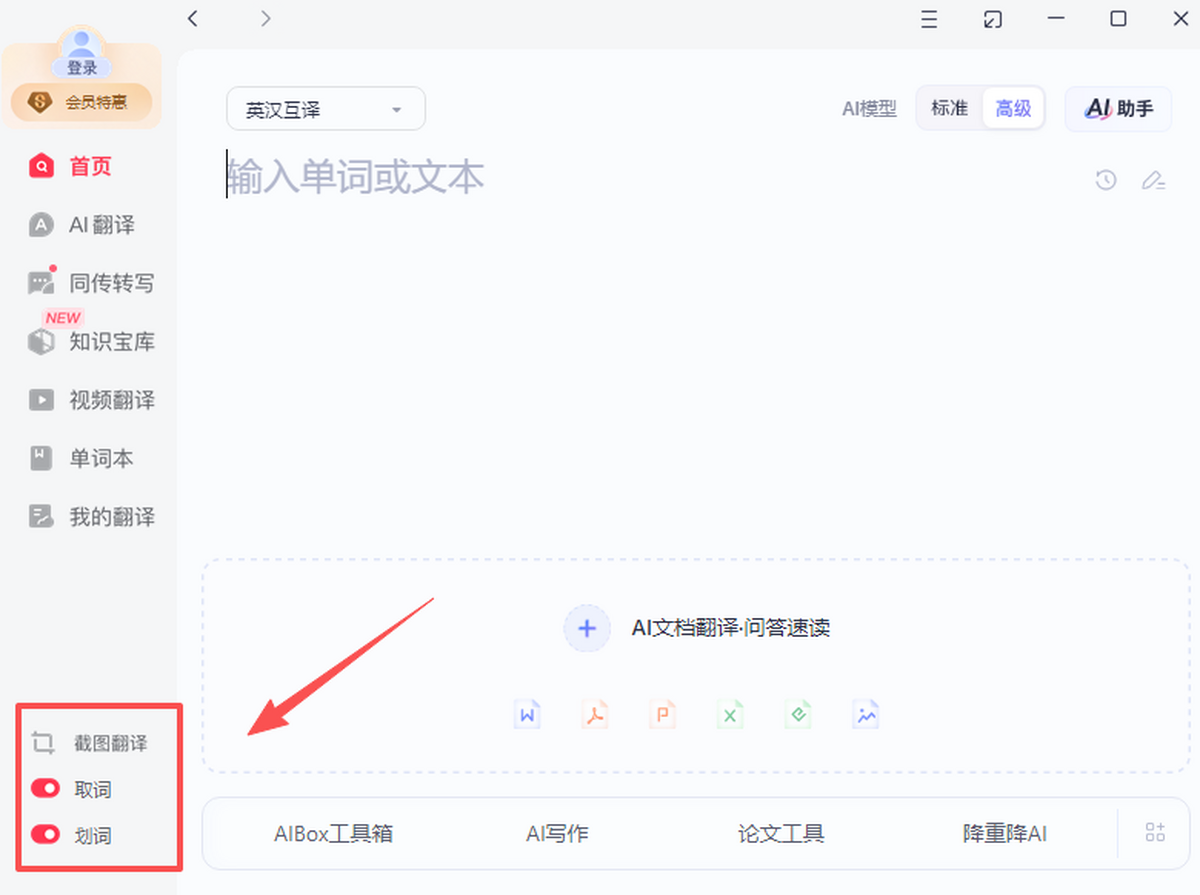Select the 标准 AI model option
The height and width of the screenshot is (895, 1200).
click(949, 108)
